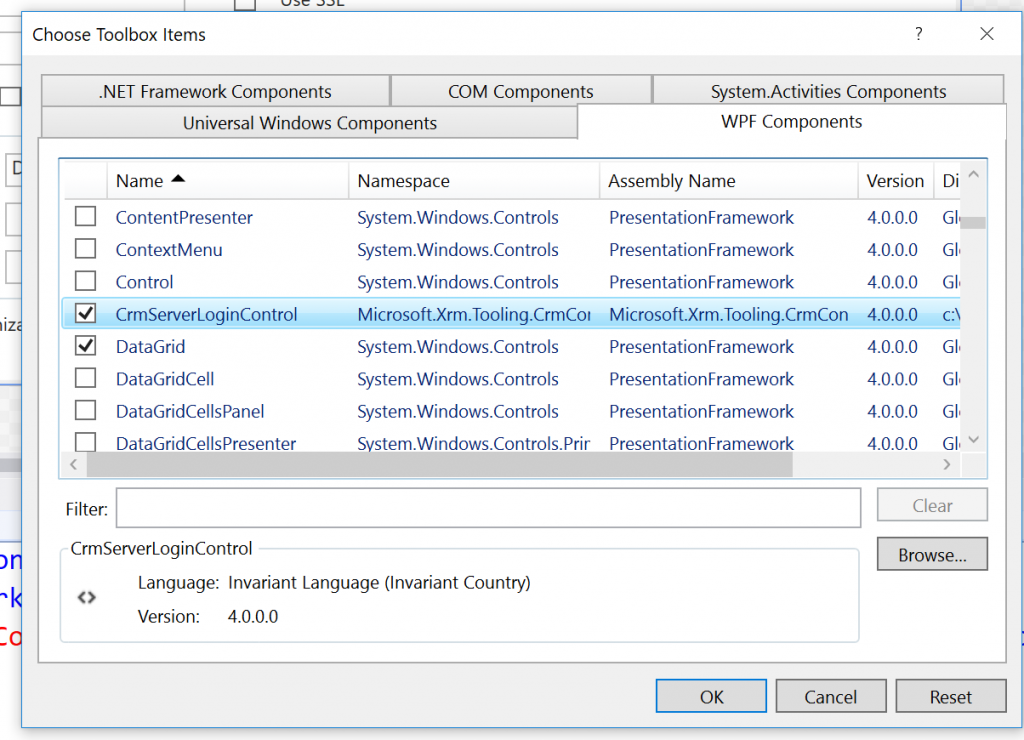This screenshot has height=740, width=1024.
Task: Check the ContentPresenter checkbox
Action: (85, 217)
